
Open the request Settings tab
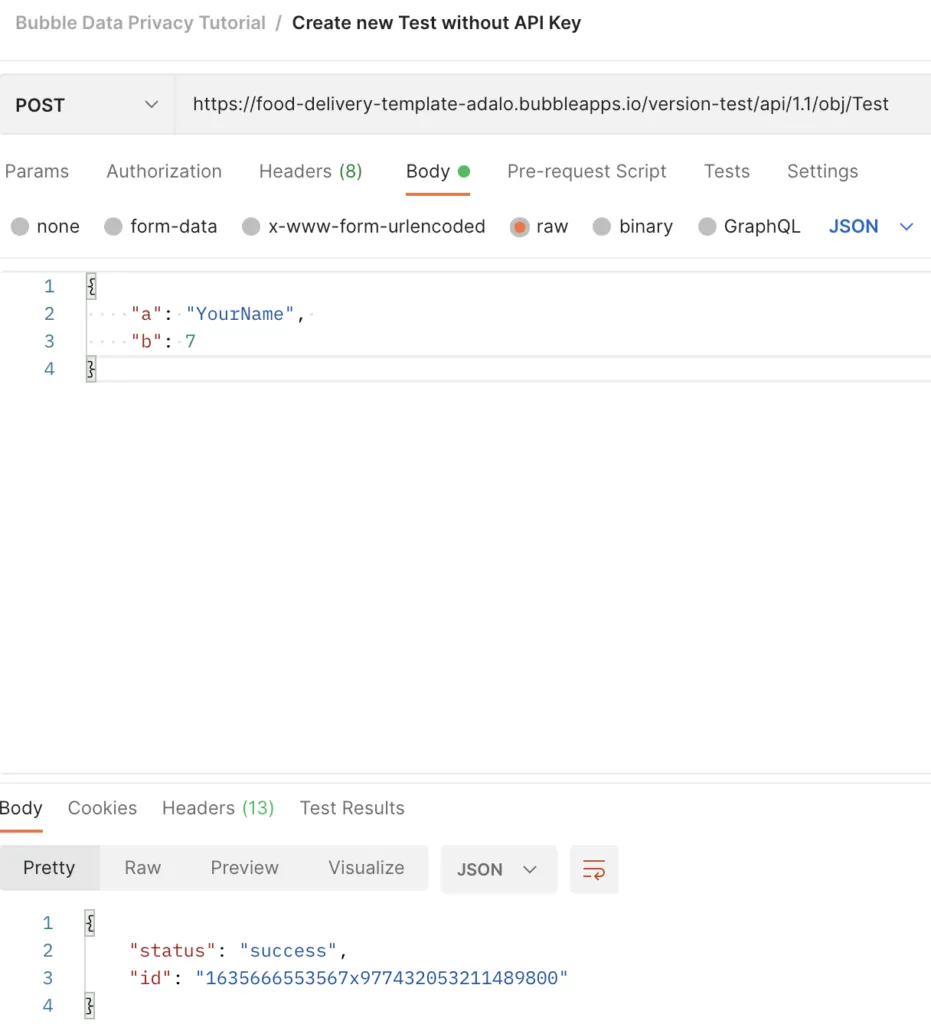[x=821, y=171]
